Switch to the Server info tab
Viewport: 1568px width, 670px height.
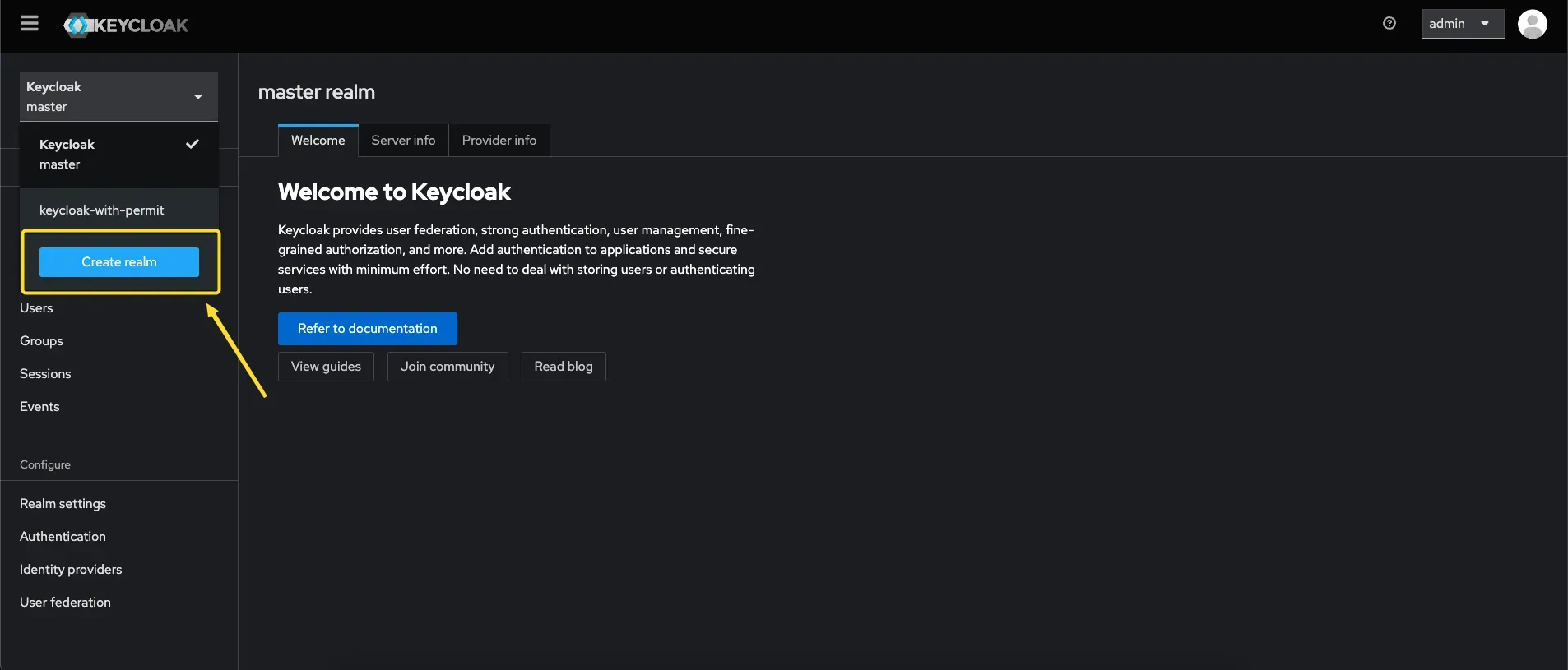click(x=403, y=141)
